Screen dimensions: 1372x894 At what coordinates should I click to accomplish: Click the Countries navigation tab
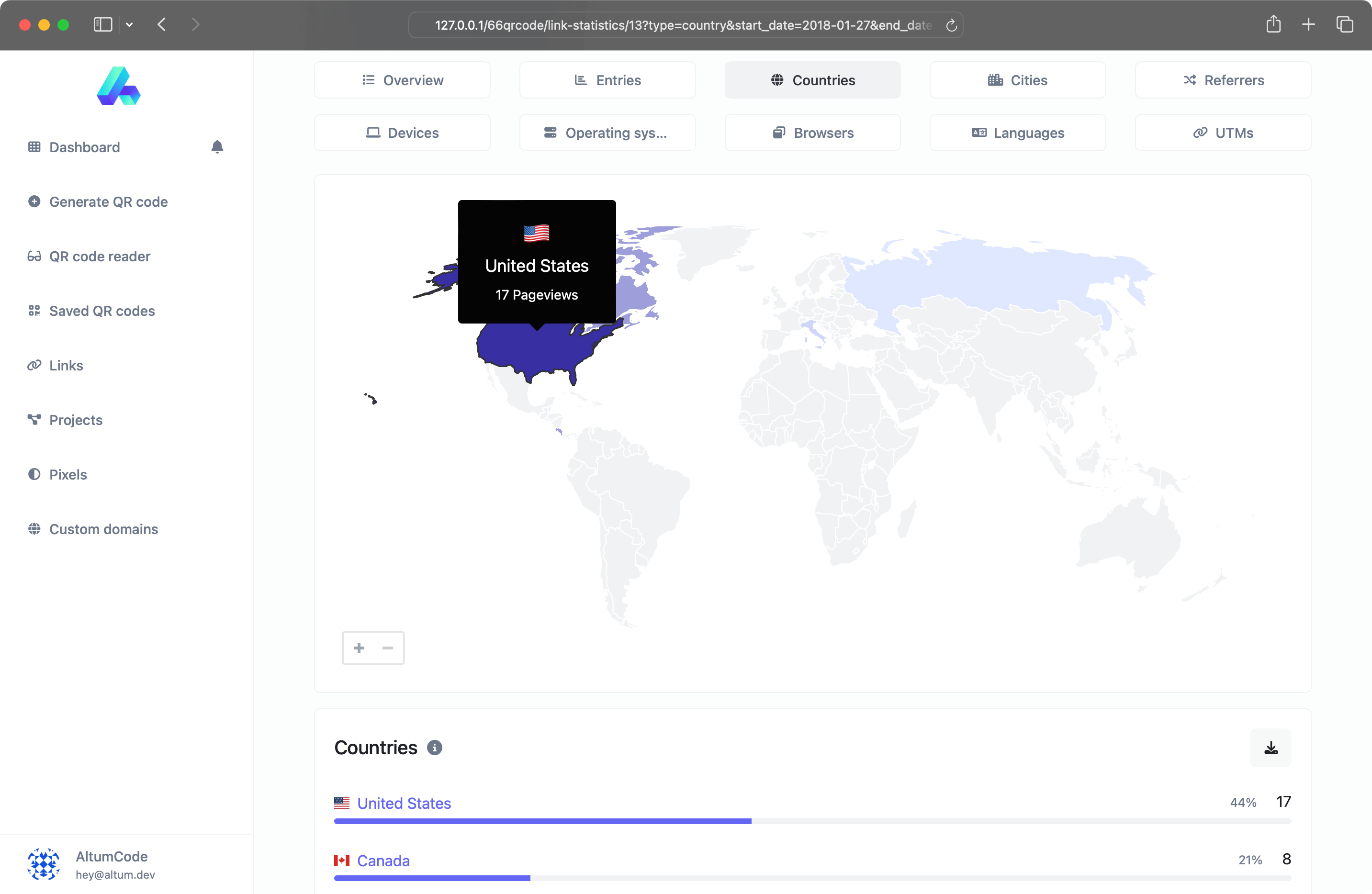tap(813, 79)
